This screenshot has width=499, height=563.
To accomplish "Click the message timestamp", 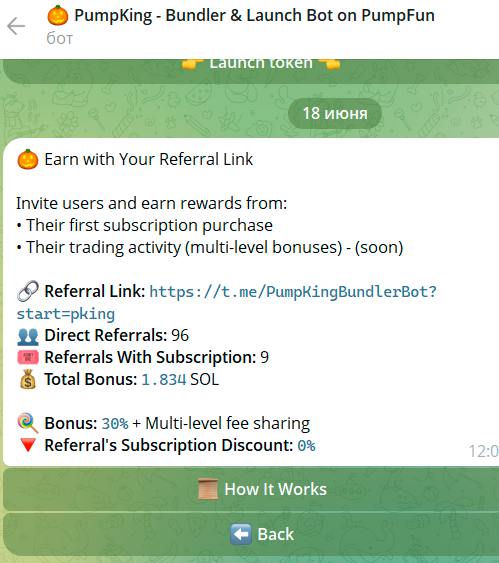I will click(484, 451).
